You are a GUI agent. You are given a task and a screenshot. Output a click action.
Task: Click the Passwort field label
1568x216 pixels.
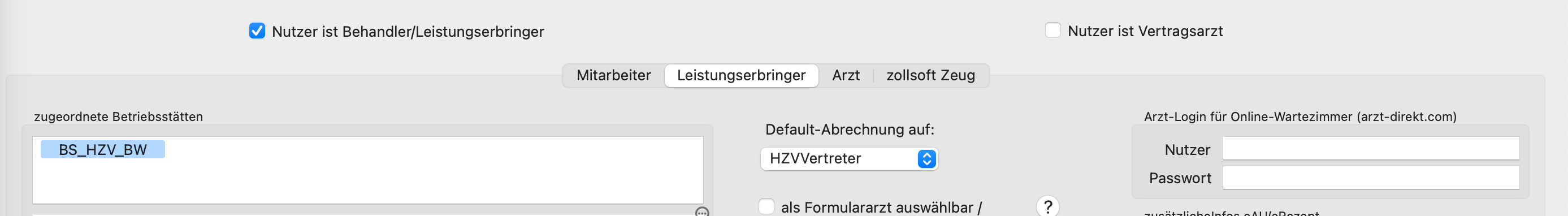[1180, 178]
